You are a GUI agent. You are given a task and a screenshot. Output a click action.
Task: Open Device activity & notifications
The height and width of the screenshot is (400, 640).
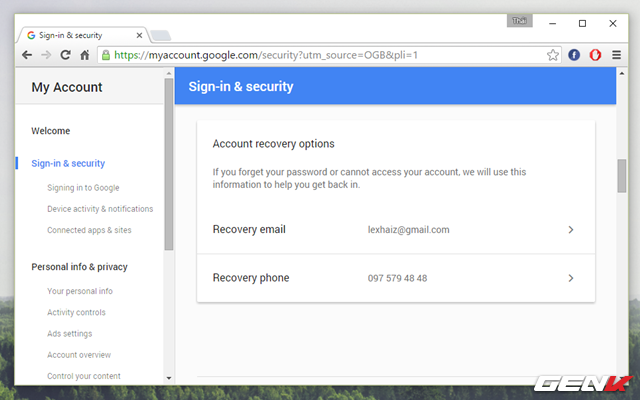click(x=100, y=209)
